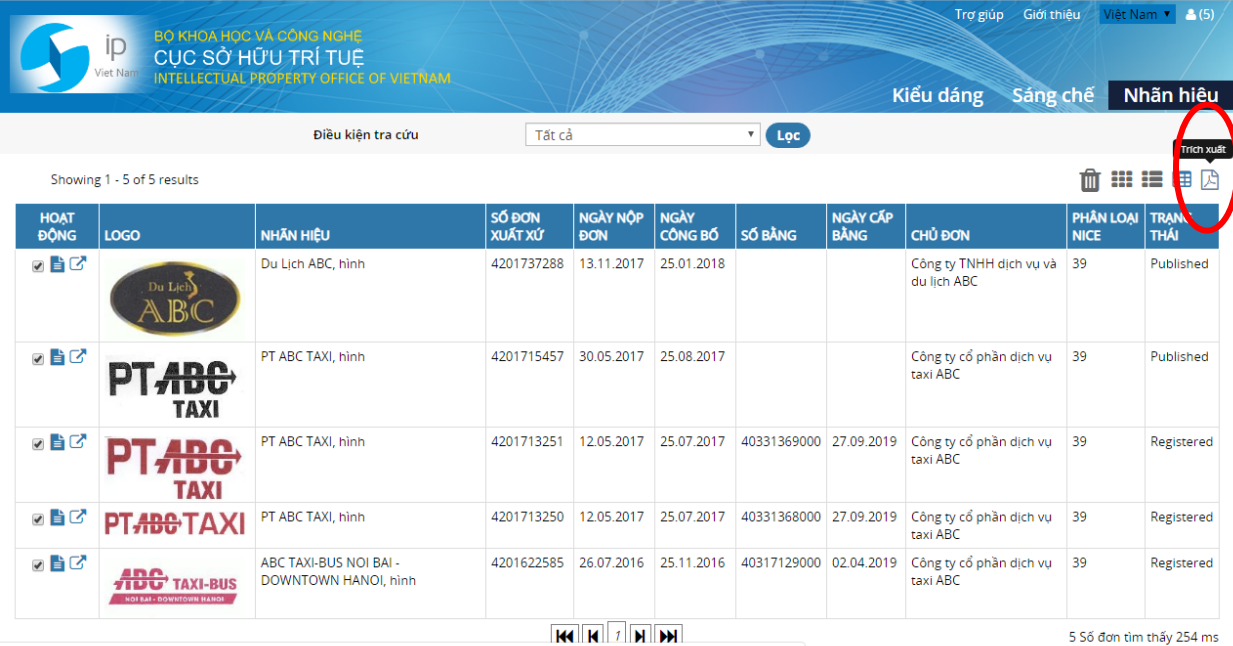The height and width of the screenshot is (646, 1233).
Task: Uncheck checkbox for application 4201715457
Action: click(x=38, y=359)
